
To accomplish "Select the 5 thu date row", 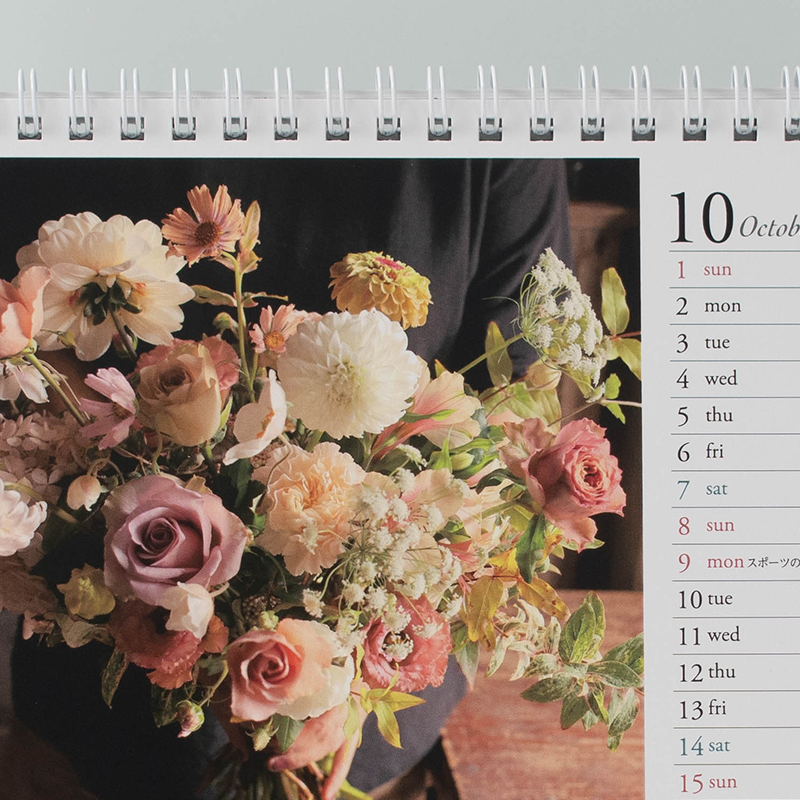I will (735, 416).
